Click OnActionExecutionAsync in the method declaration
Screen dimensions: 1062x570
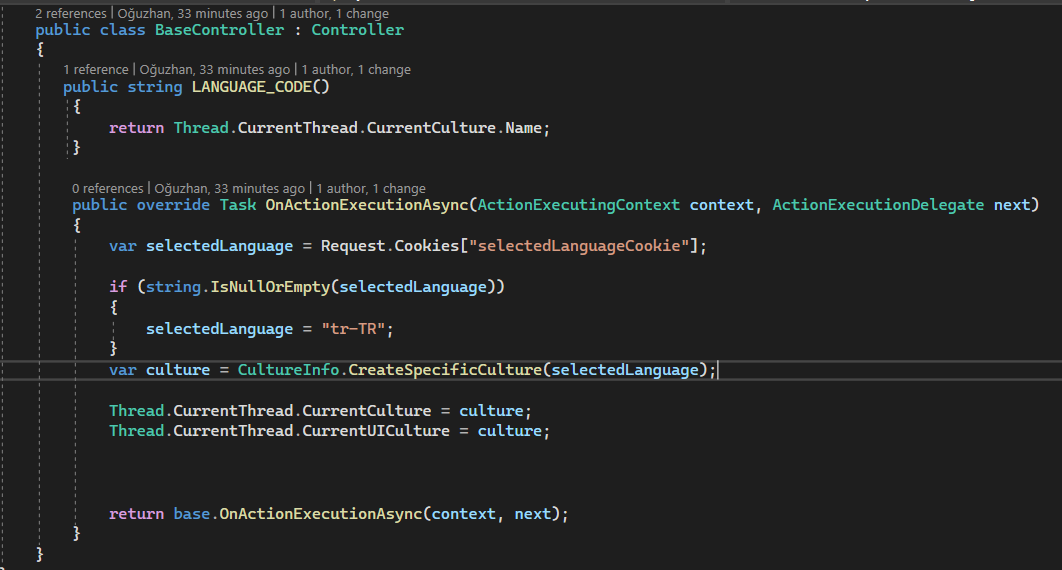366,205
